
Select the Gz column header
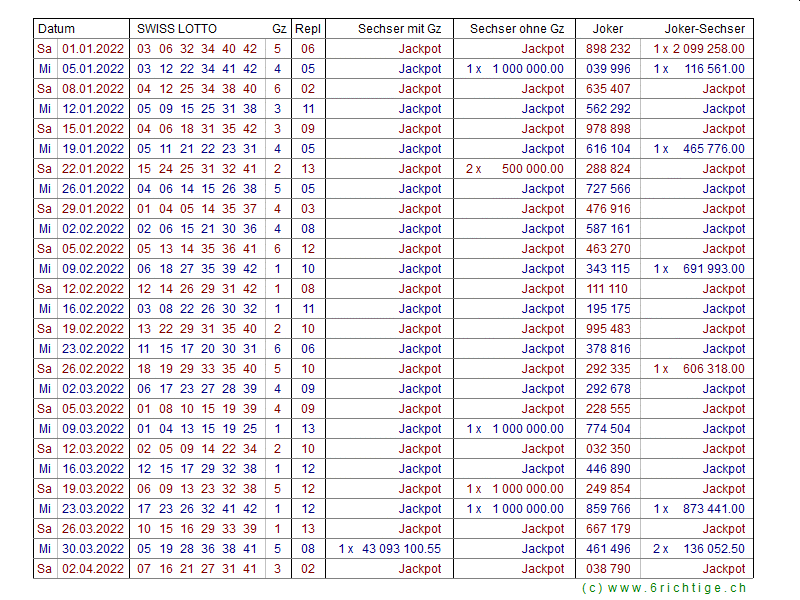(x=279, y=29)
